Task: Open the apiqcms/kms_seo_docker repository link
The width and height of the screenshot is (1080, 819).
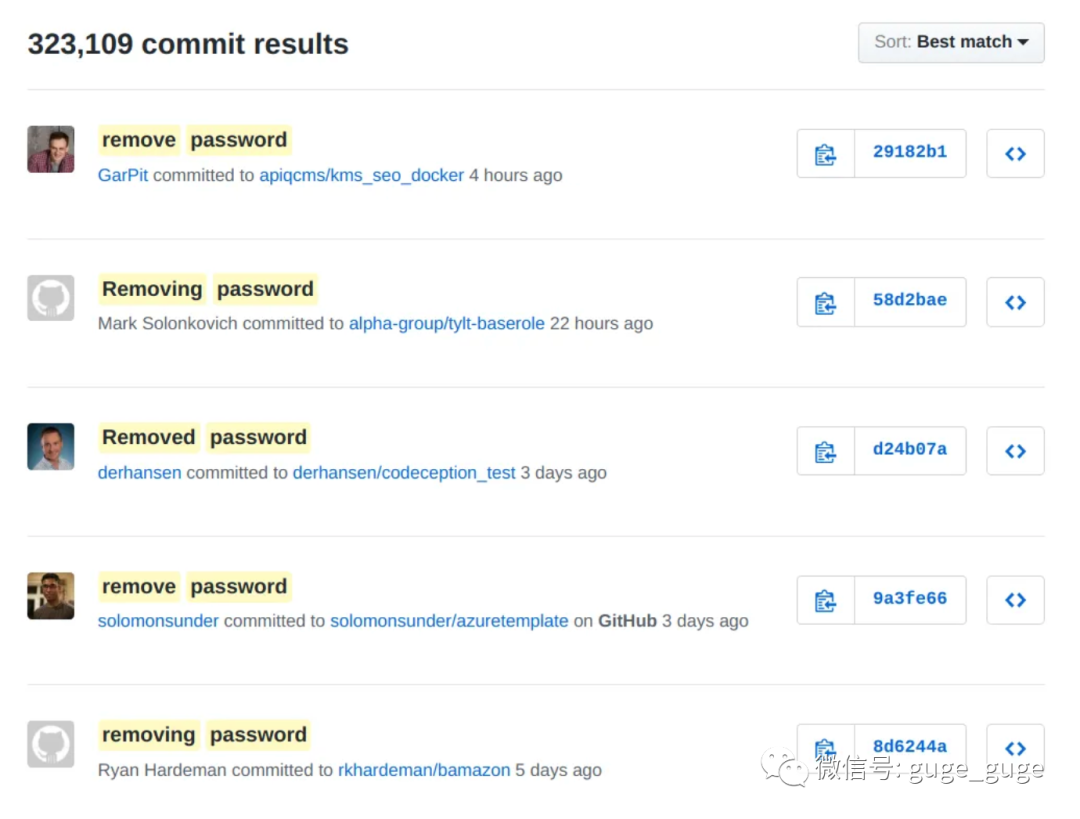Action: pos(362,175)
